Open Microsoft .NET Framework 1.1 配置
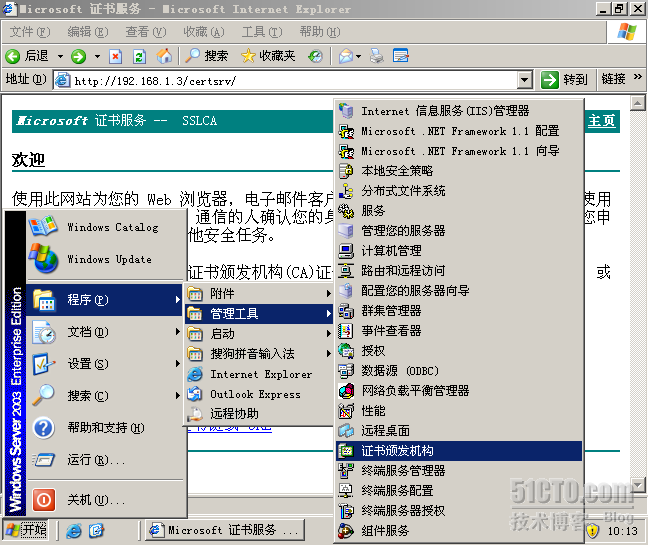This screenshot has height=545, width=648. (459, 131)
